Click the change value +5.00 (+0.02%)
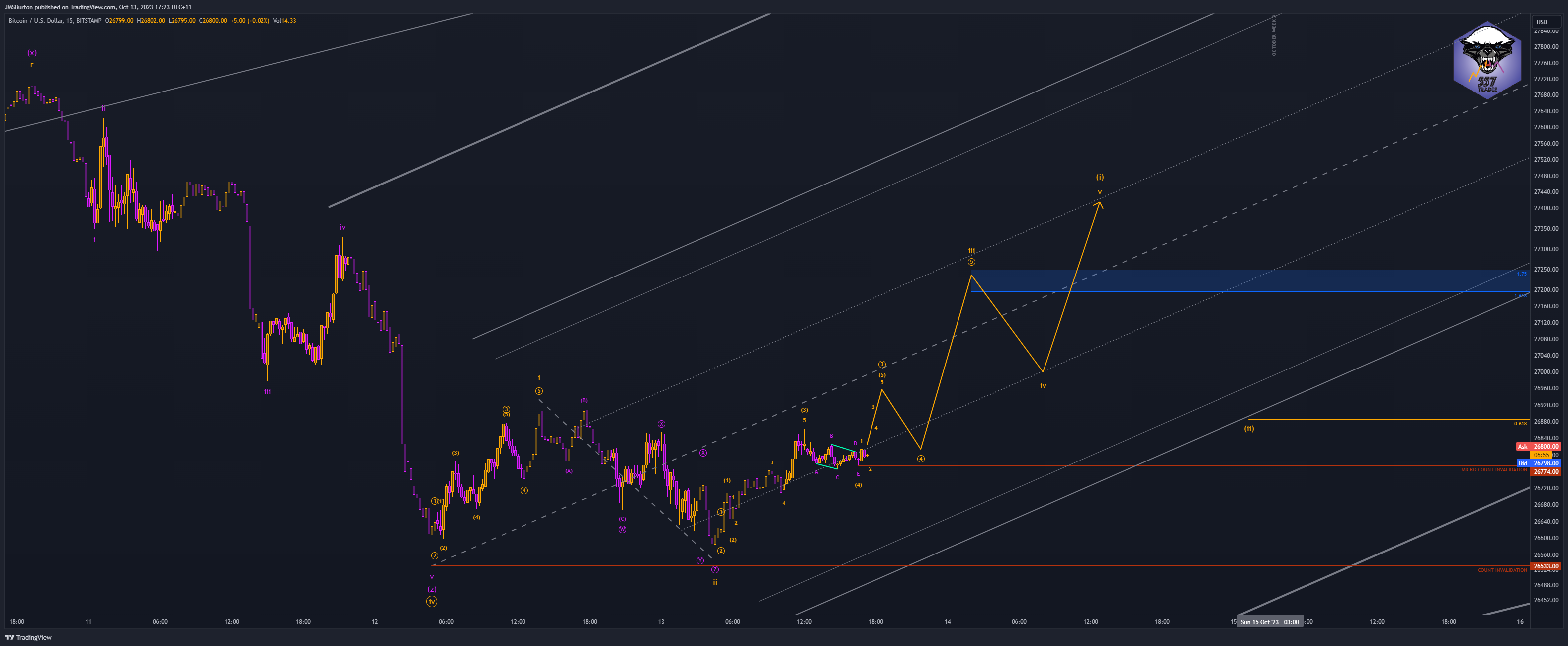The height and width of the screenshot is (646, 1568). 250,21
